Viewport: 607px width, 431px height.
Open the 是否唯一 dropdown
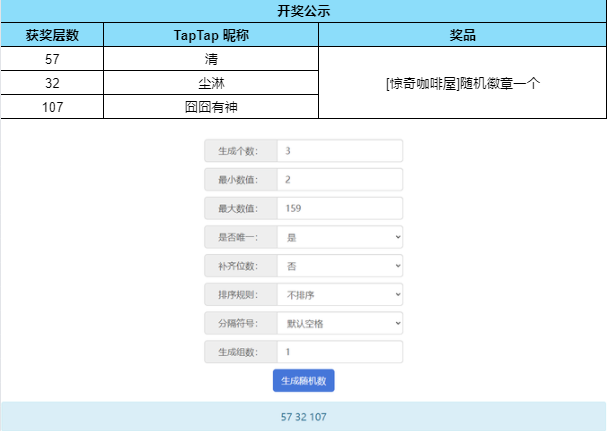(x=340, y=237)
